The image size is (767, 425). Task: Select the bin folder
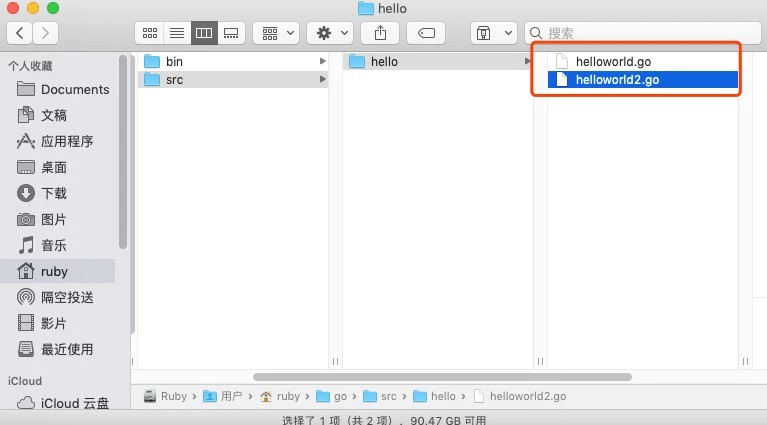click(x=174, y=62)
